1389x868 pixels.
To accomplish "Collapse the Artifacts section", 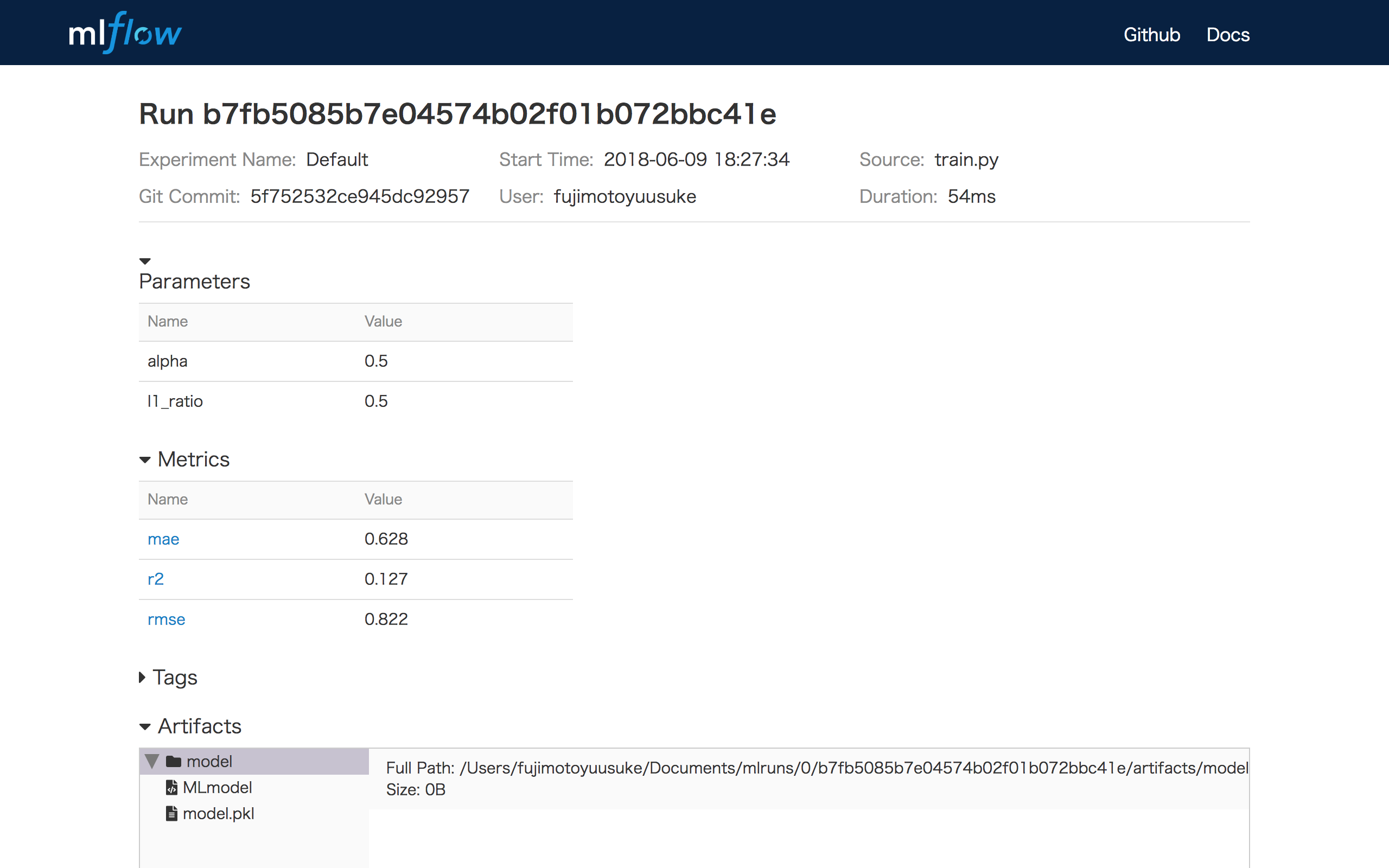I will tap(145, 726).
